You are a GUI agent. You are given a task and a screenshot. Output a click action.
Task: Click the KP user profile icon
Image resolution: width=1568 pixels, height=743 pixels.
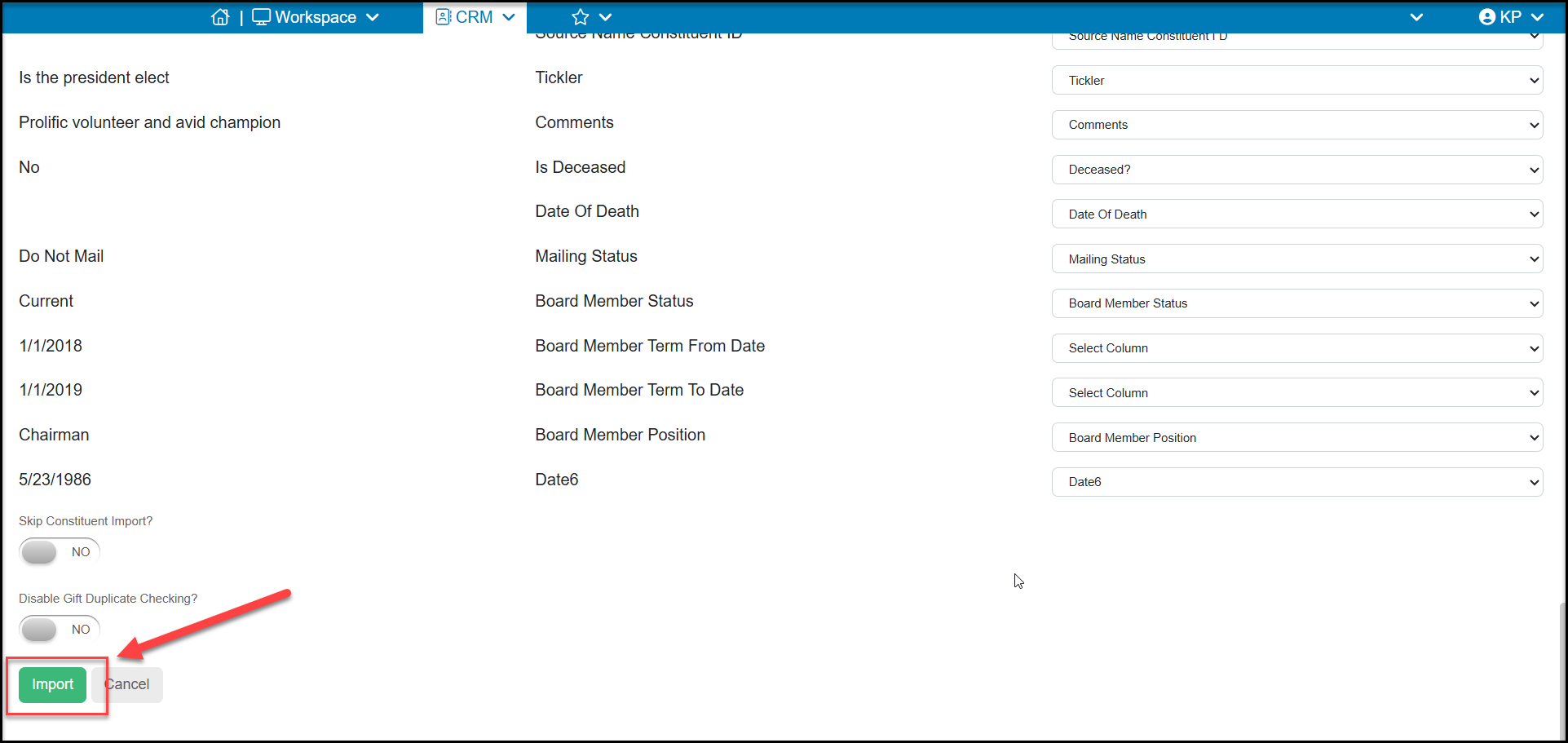1487,17
